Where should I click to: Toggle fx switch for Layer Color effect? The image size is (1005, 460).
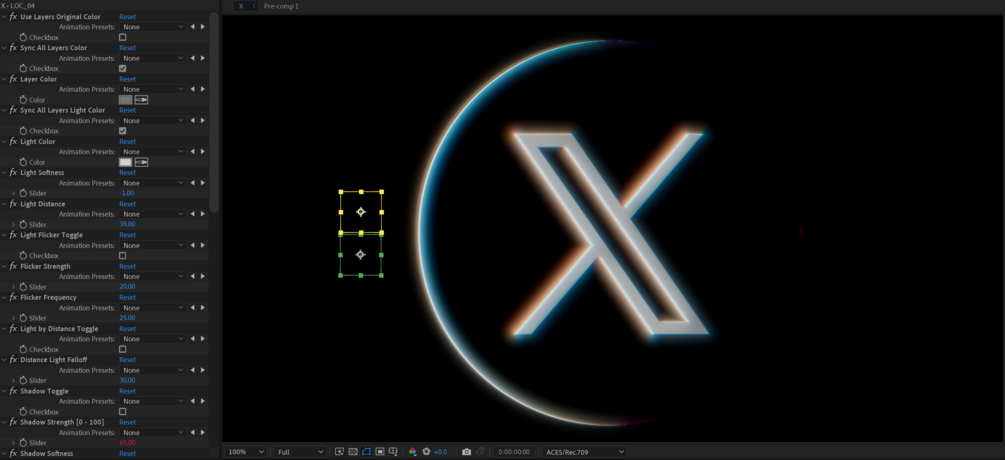coord(13,79)
